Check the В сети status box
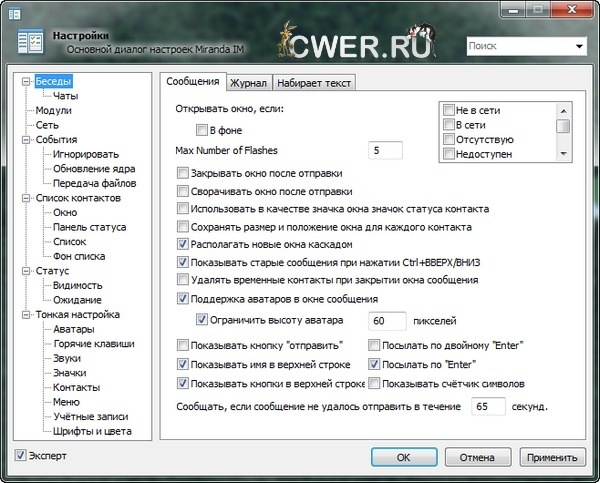 pyautogui.click(x=448, y=125)
